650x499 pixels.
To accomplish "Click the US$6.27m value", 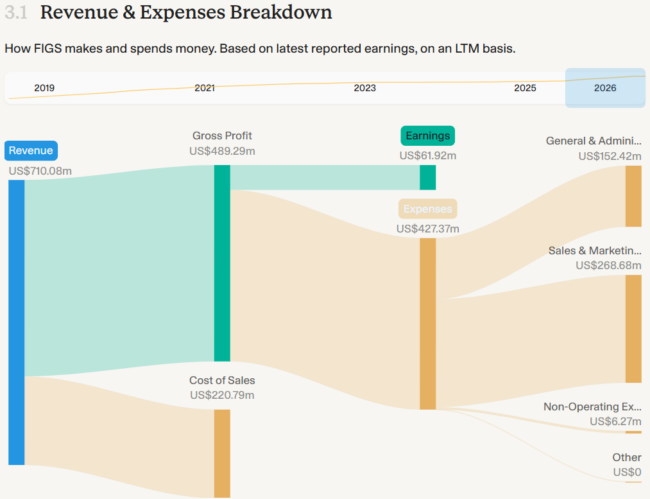I will [616, 421].
